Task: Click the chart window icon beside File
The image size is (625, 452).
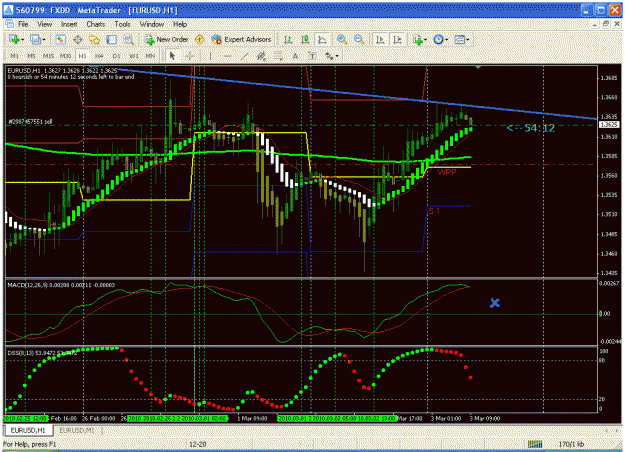Action: [x=10, y=24]
